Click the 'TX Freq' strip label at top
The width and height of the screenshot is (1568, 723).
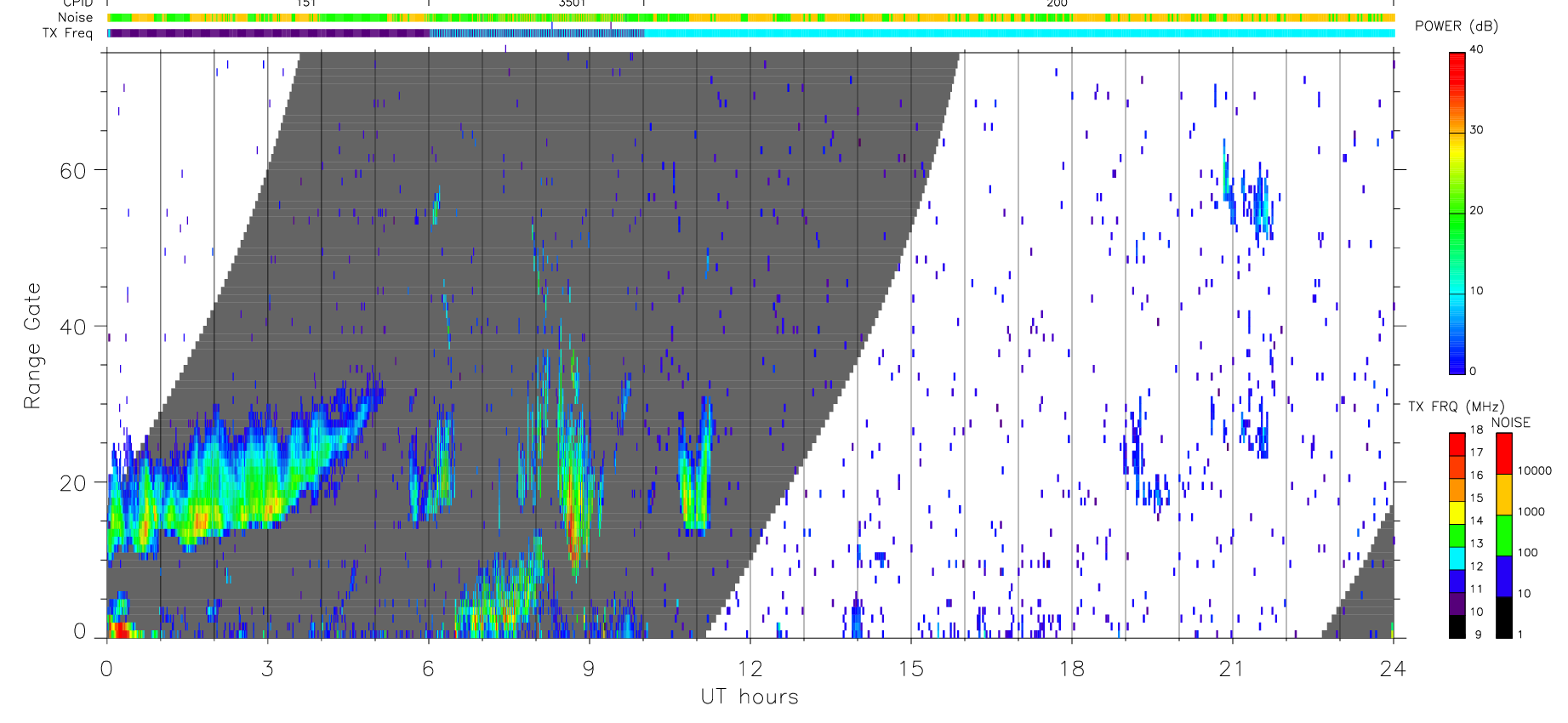tap(67, 33)
